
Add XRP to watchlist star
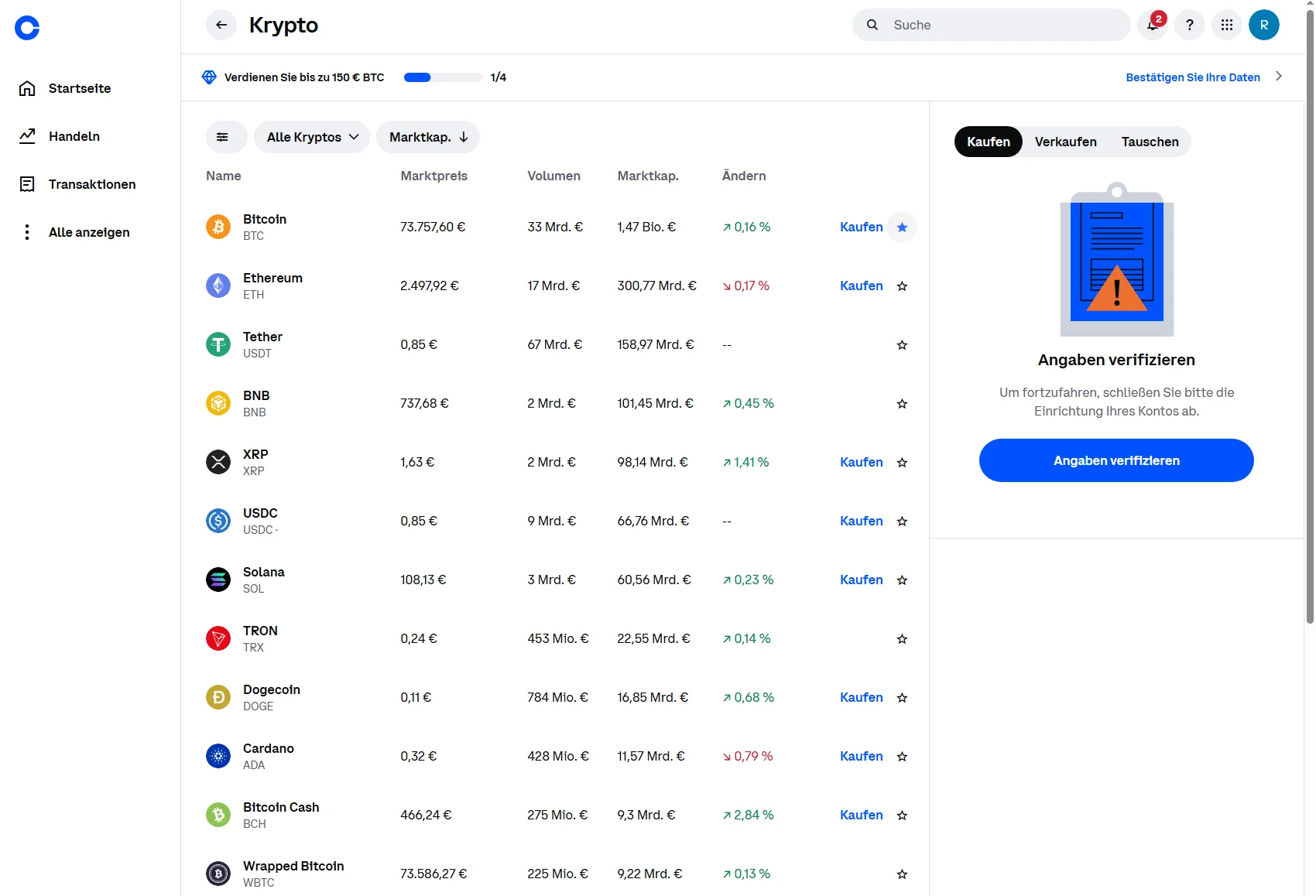[902, 462]
